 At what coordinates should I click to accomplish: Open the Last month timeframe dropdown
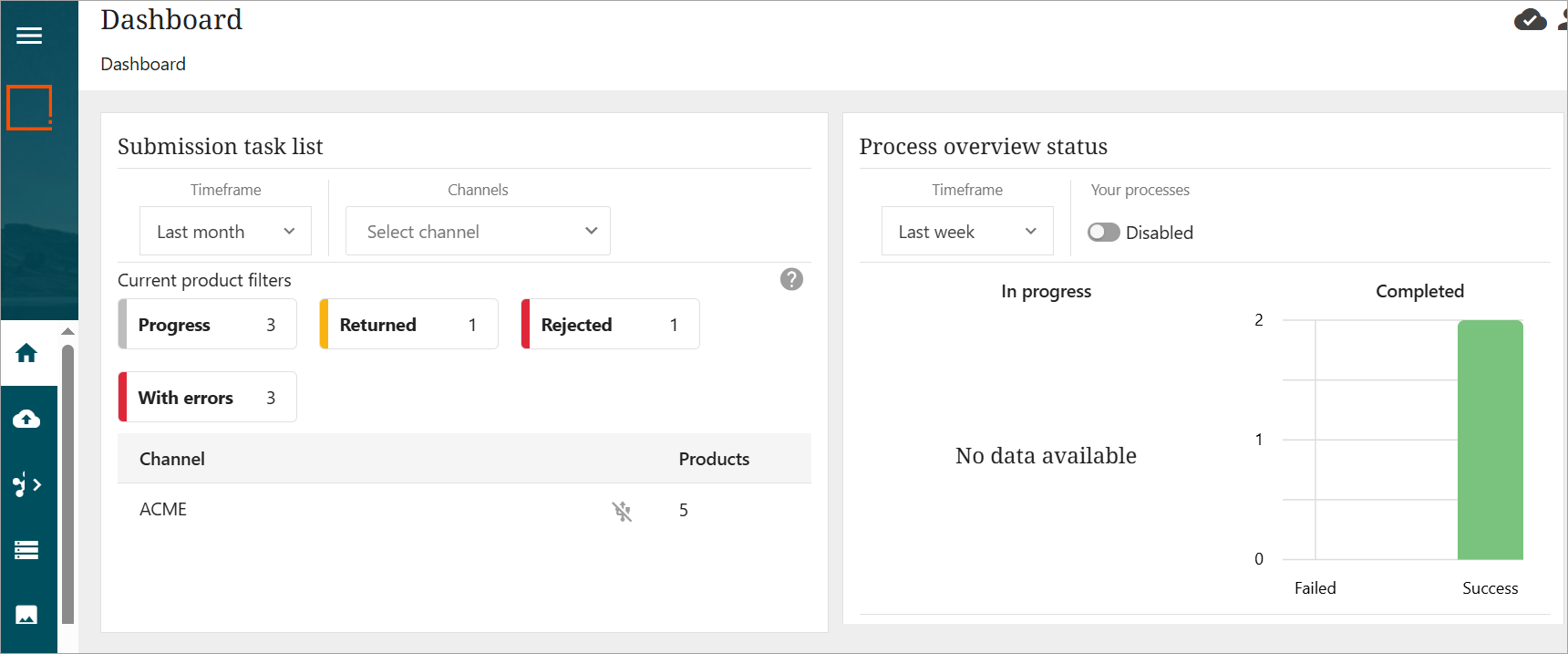pos(225,232)
